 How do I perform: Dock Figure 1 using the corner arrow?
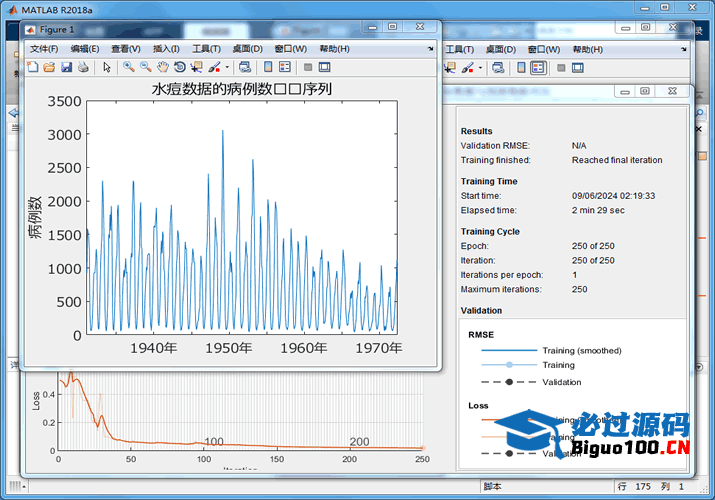click(430, 49)
